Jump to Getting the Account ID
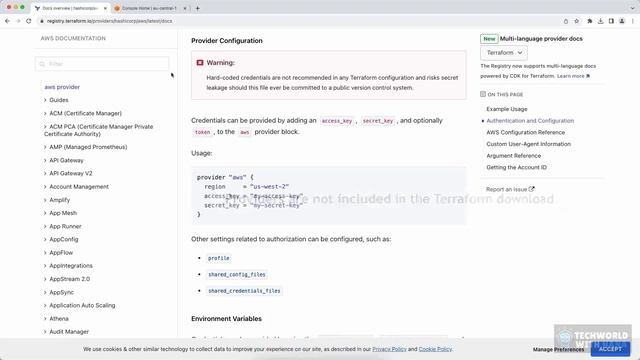The image size is (640, 360). click(x=516, y=167)
